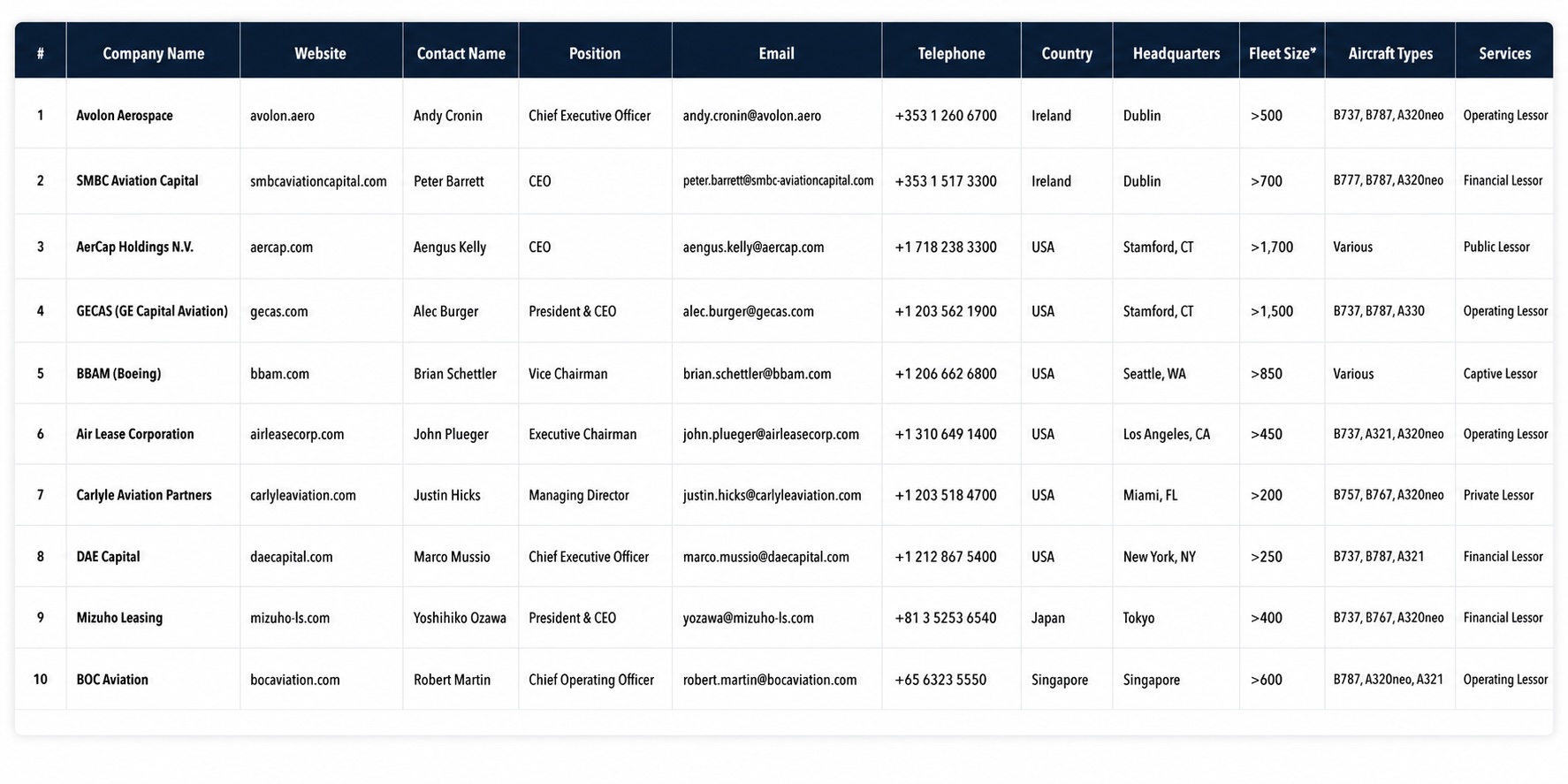This screenshot has height=784, width=1568.
Task: Click the Aircraft Types column header
Action: tap(1390, 53)
